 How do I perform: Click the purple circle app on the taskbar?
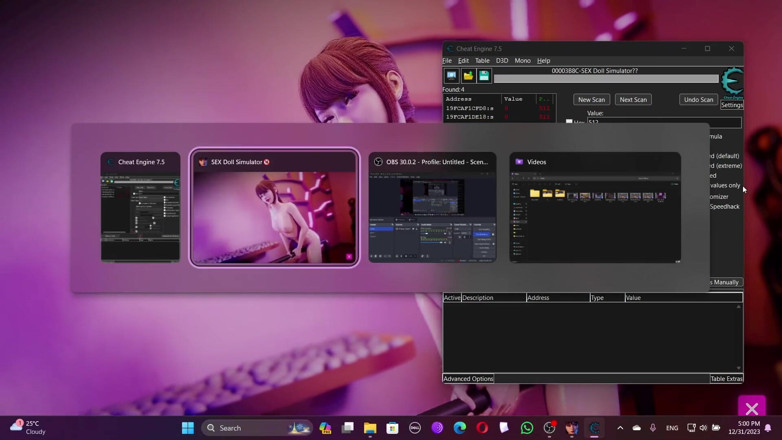437,428
